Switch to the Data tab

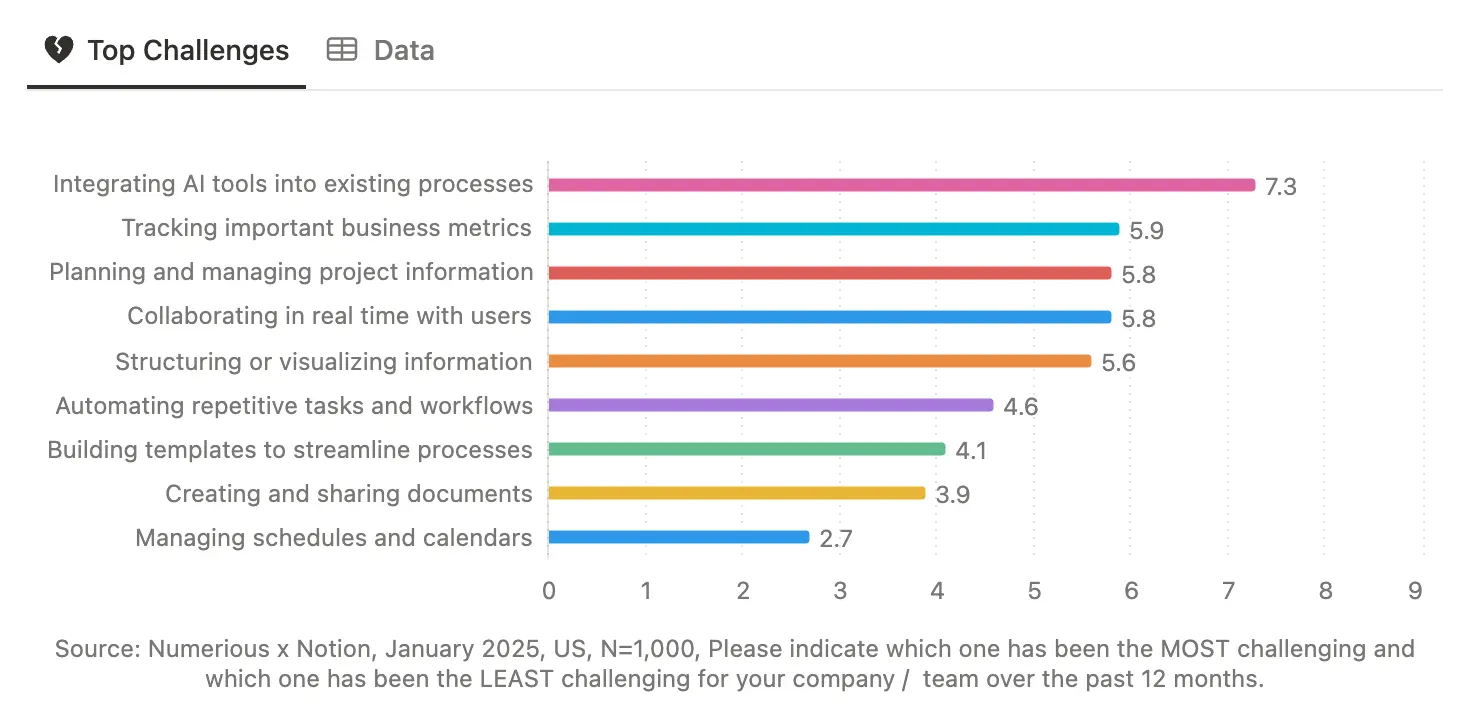point(403,49)
